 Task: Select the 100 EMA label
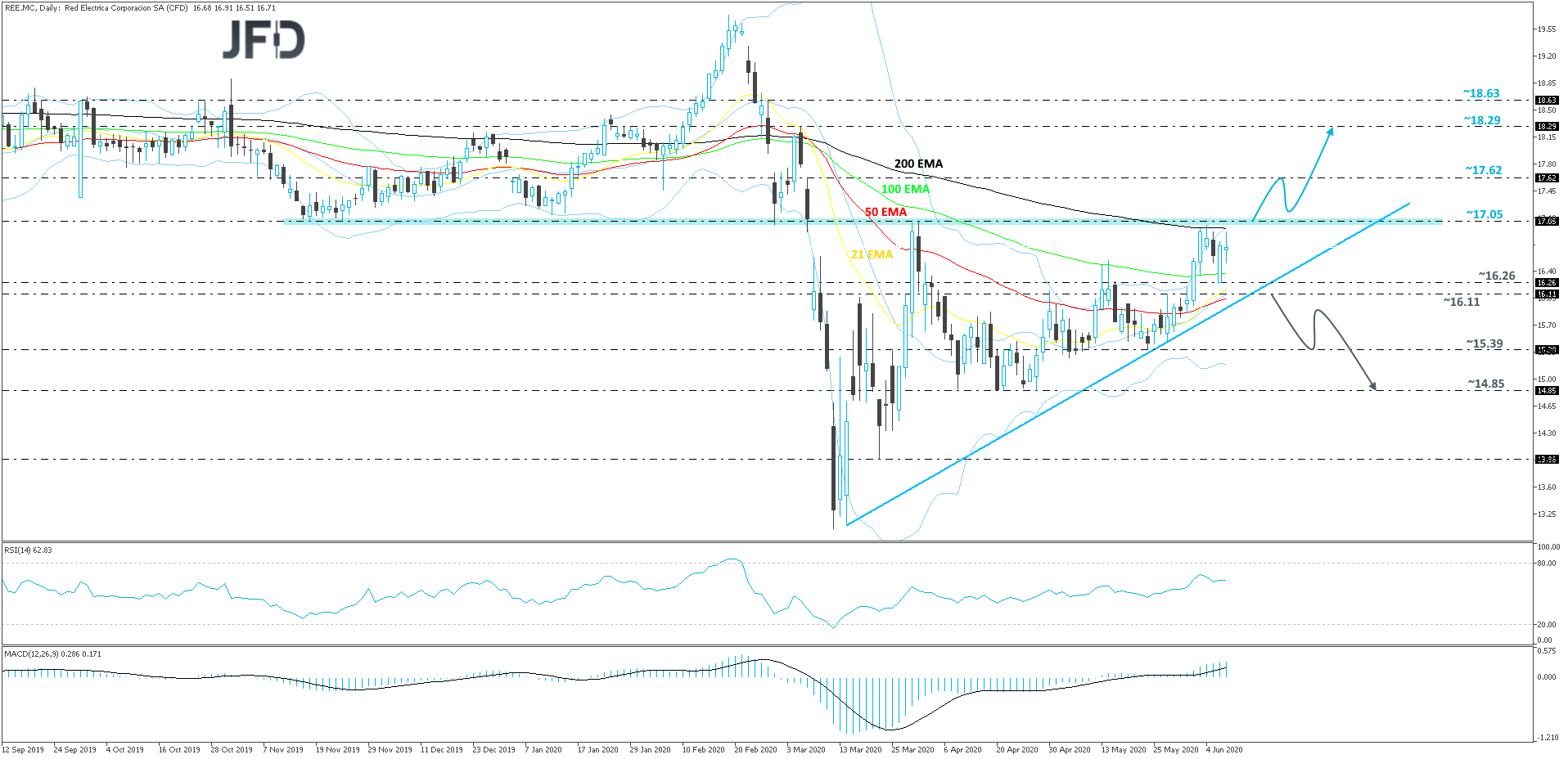coord(905,189)
